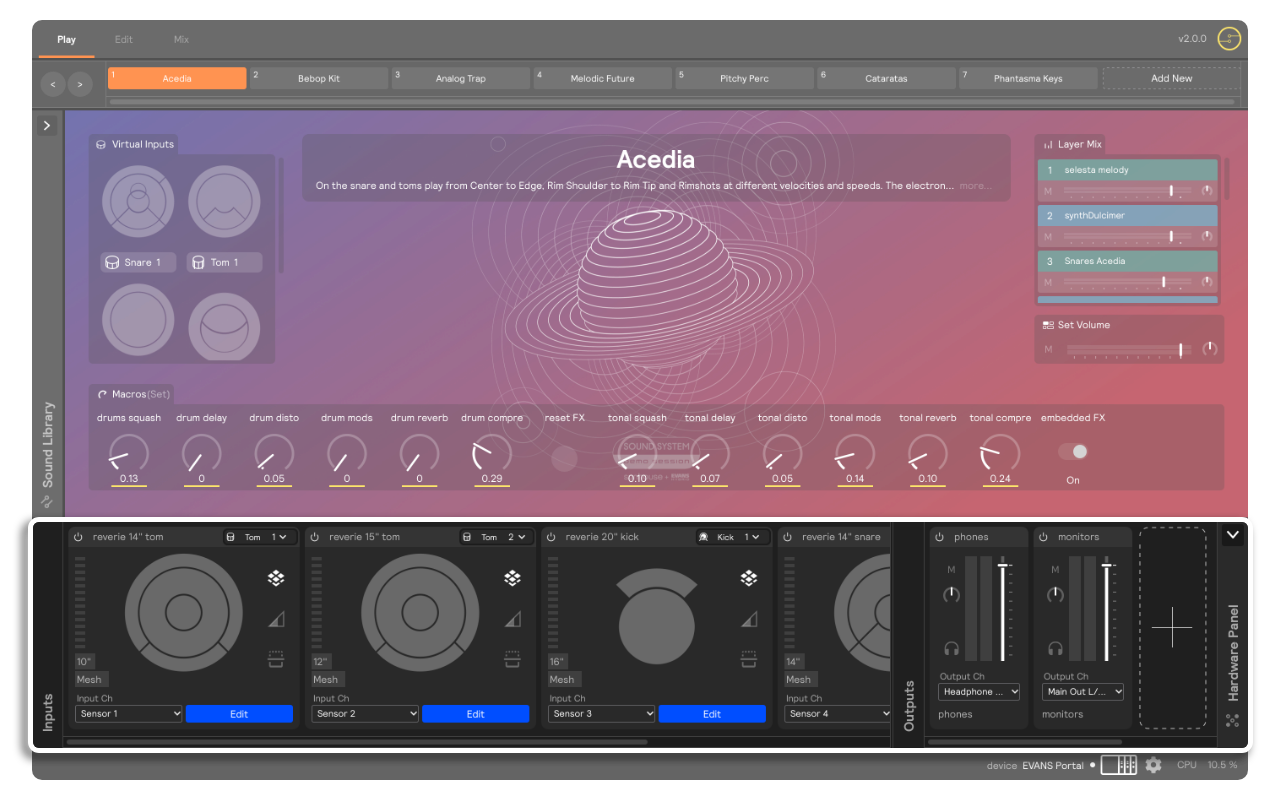Click the headphone icon on monitors output
Screen dimensions: 1280x800
[1055, 648]
